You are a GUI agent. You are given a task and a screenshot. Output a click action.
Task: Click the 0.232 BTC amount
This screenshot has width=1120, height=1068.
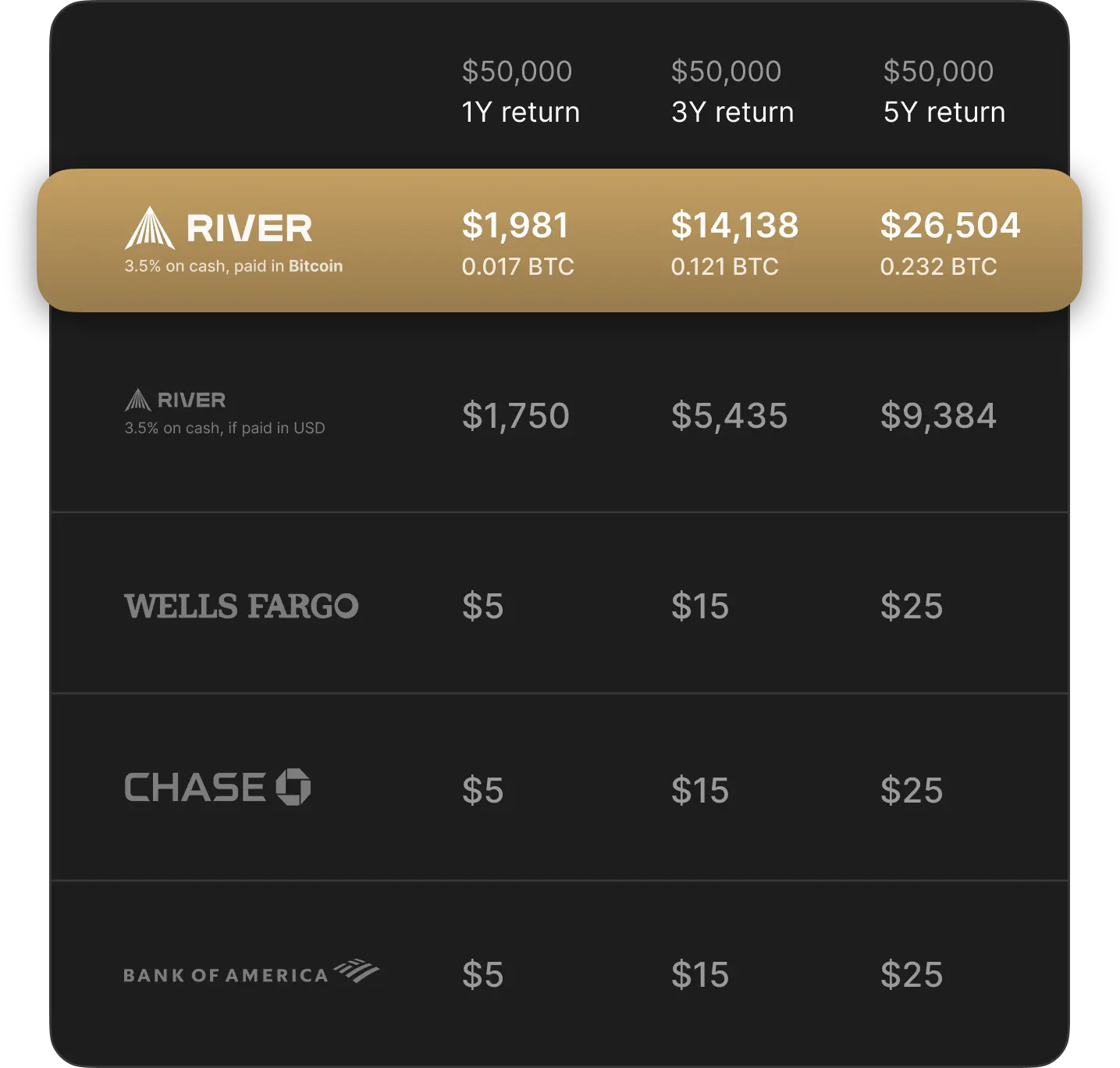[938, 266]
